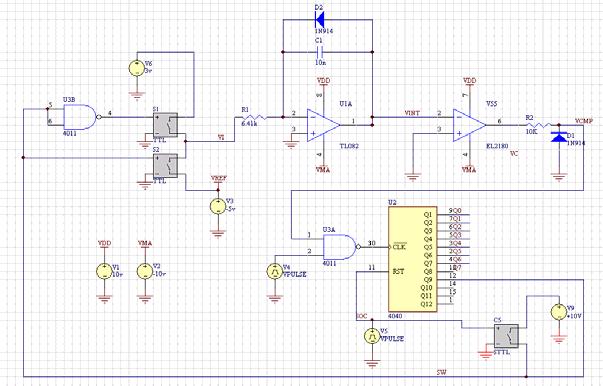
Task: Click the 4040 part label
Action: (x=395, y=316)
